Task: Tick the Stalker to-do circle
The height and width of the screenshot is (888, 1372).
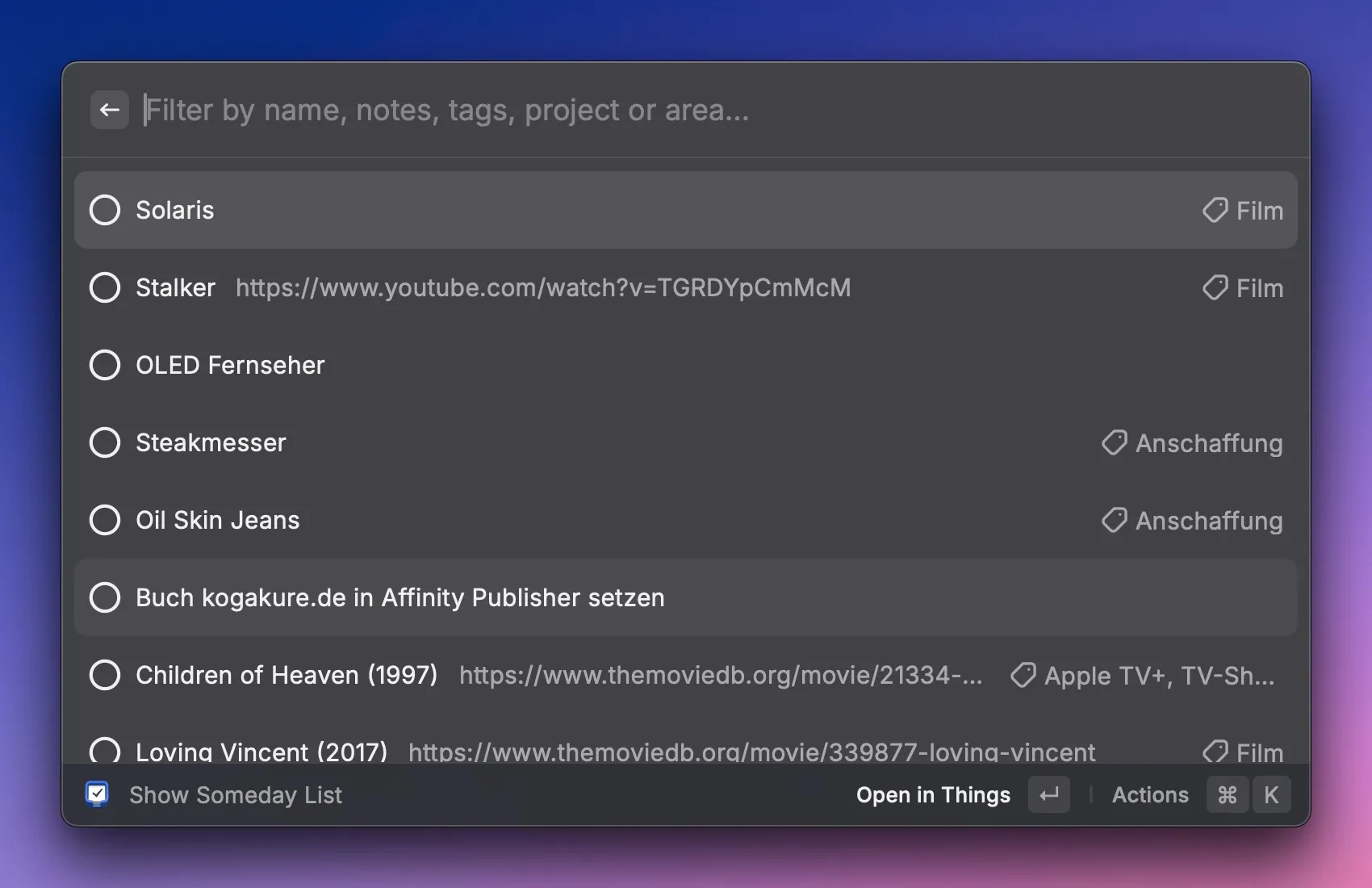Action: 105,287
